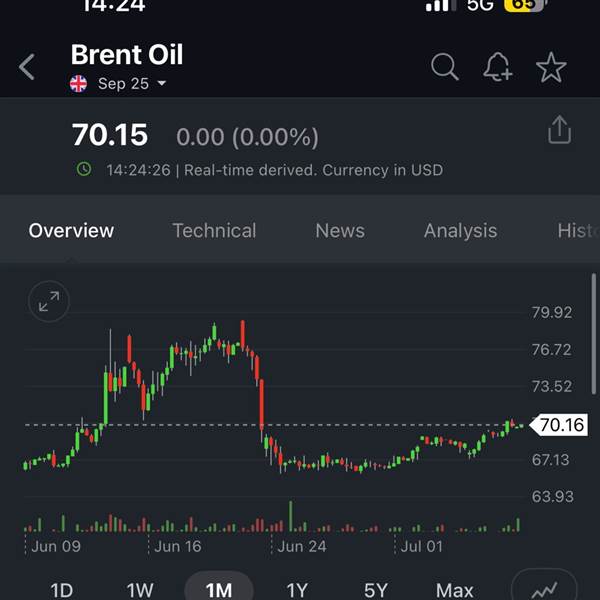Tap the 70.16 current price marker
This screenshot has height=600, width=600.
pos(559,425)
